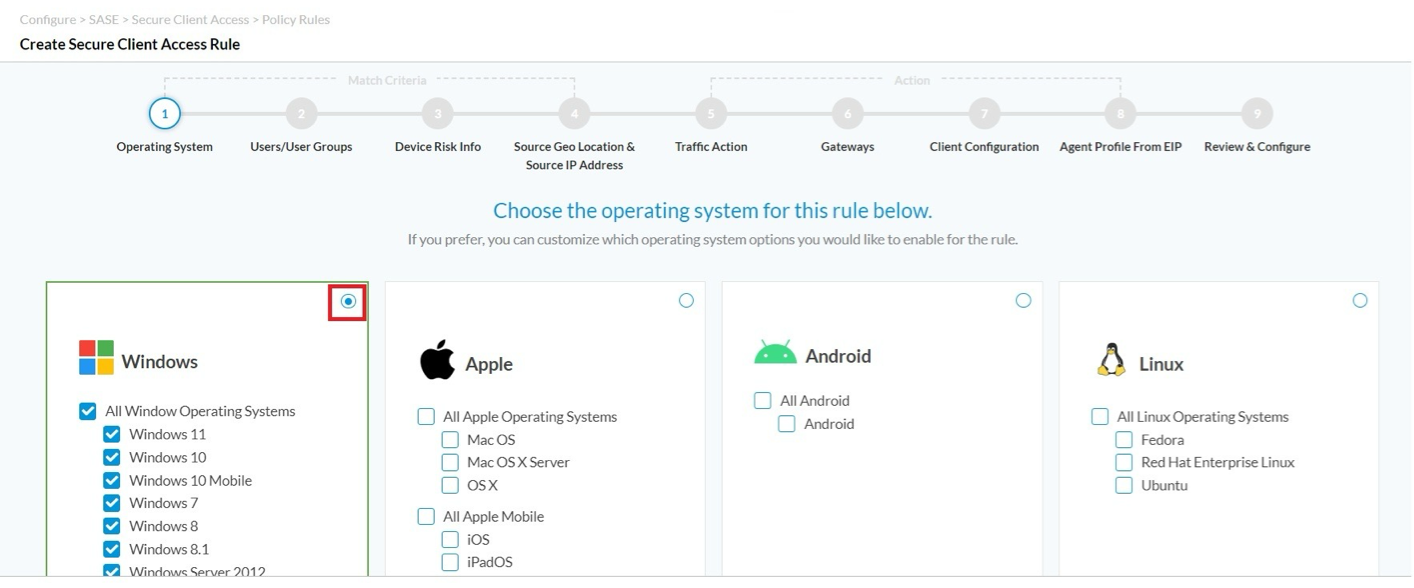Screen dimensions: 1414x588
Task: Select step 6 Gateways circle
Action: coord(847,115)
